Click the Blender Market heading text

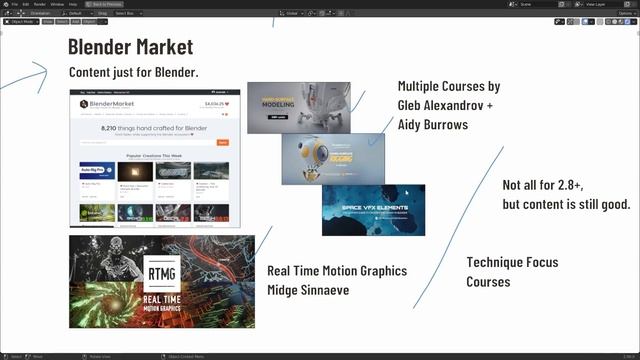(x=131, y=47)
